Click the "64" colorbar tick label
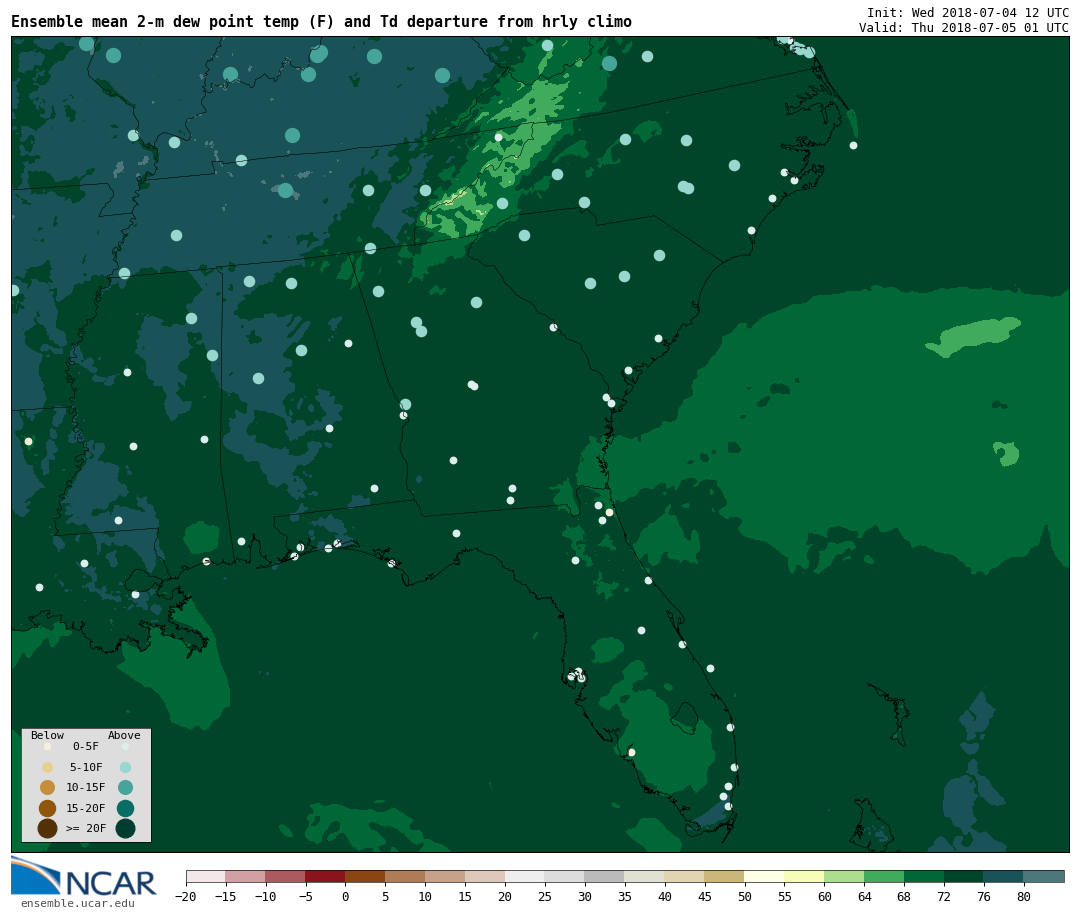Viewport: 1080px width, 915px height. [864, 896]
